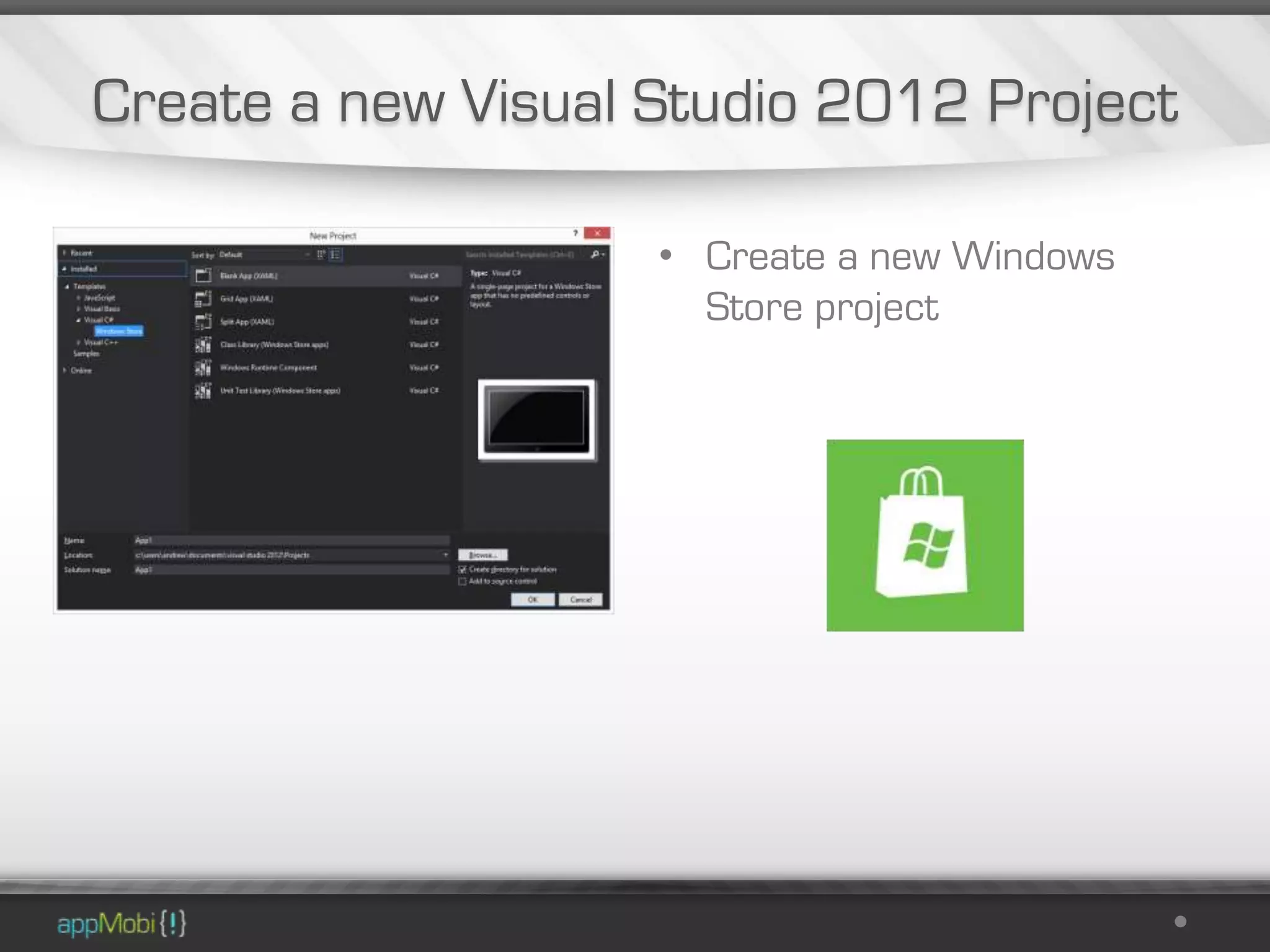The height and width of the screenshot is (952, 1270).
Task: Click the Location path text field
Action: click(x=286, y=555)
